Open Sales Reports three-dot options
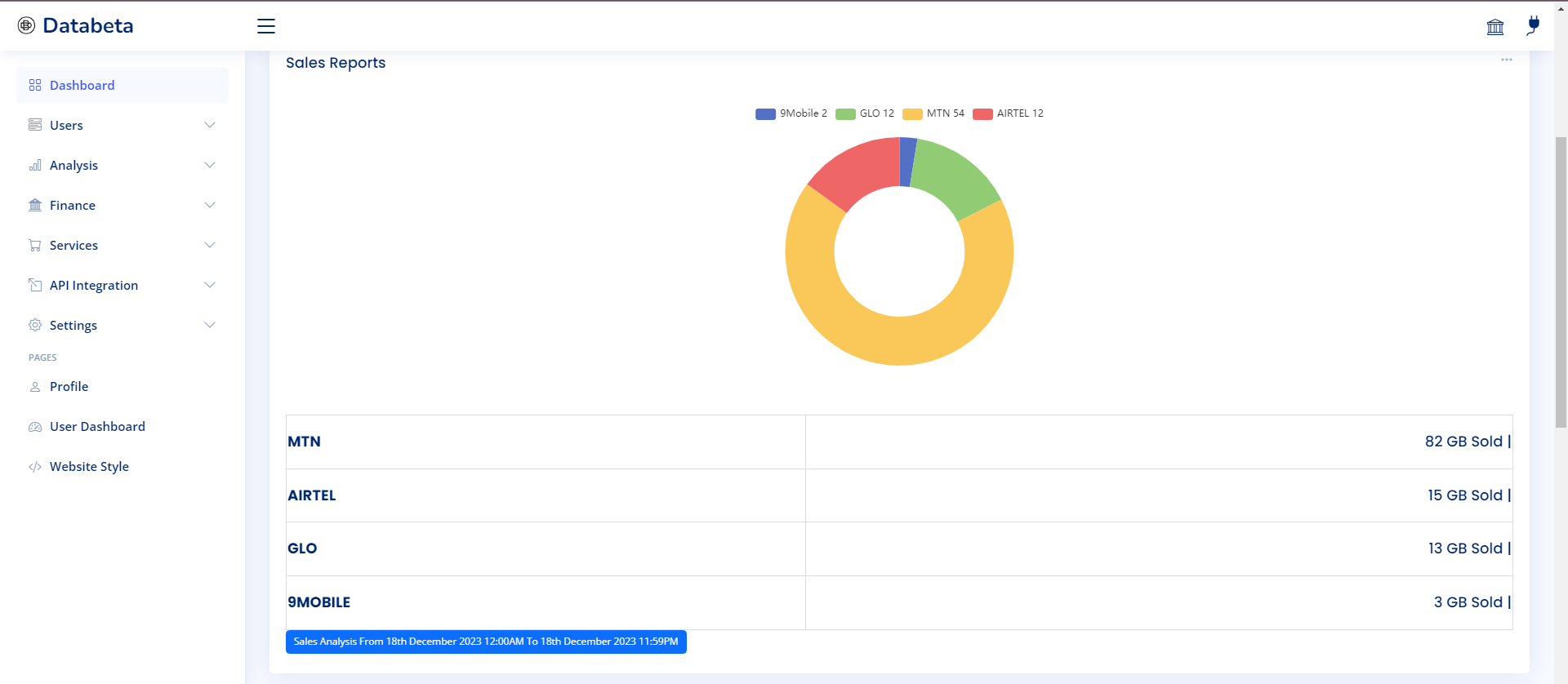1568x684 pixels. point(1506,60)
